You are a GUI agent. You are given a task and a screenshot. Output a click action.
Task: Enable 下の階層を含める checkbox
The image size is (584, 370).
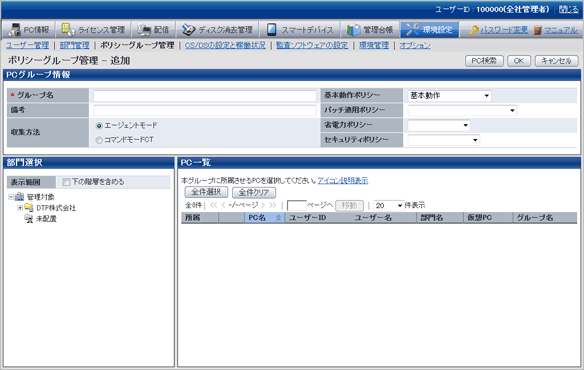click(x=66, y=182)
